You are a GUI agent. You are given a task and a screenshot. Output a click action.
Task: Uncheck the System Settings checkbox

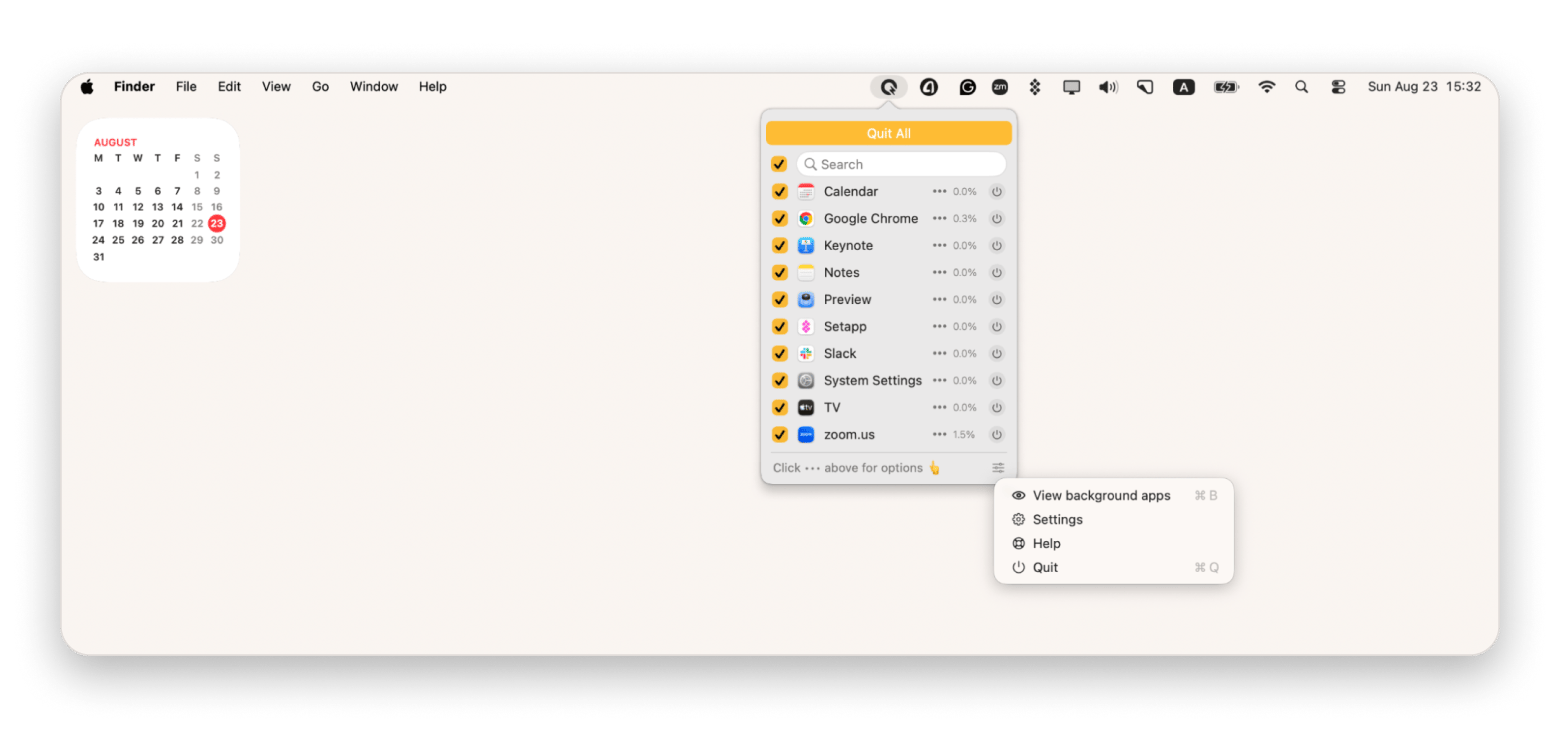click(x=779, y=381)
